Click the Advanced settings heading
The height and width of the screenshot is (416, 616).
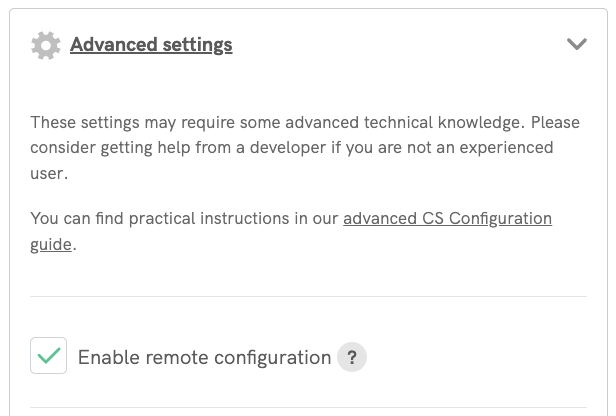coord(151,45)
